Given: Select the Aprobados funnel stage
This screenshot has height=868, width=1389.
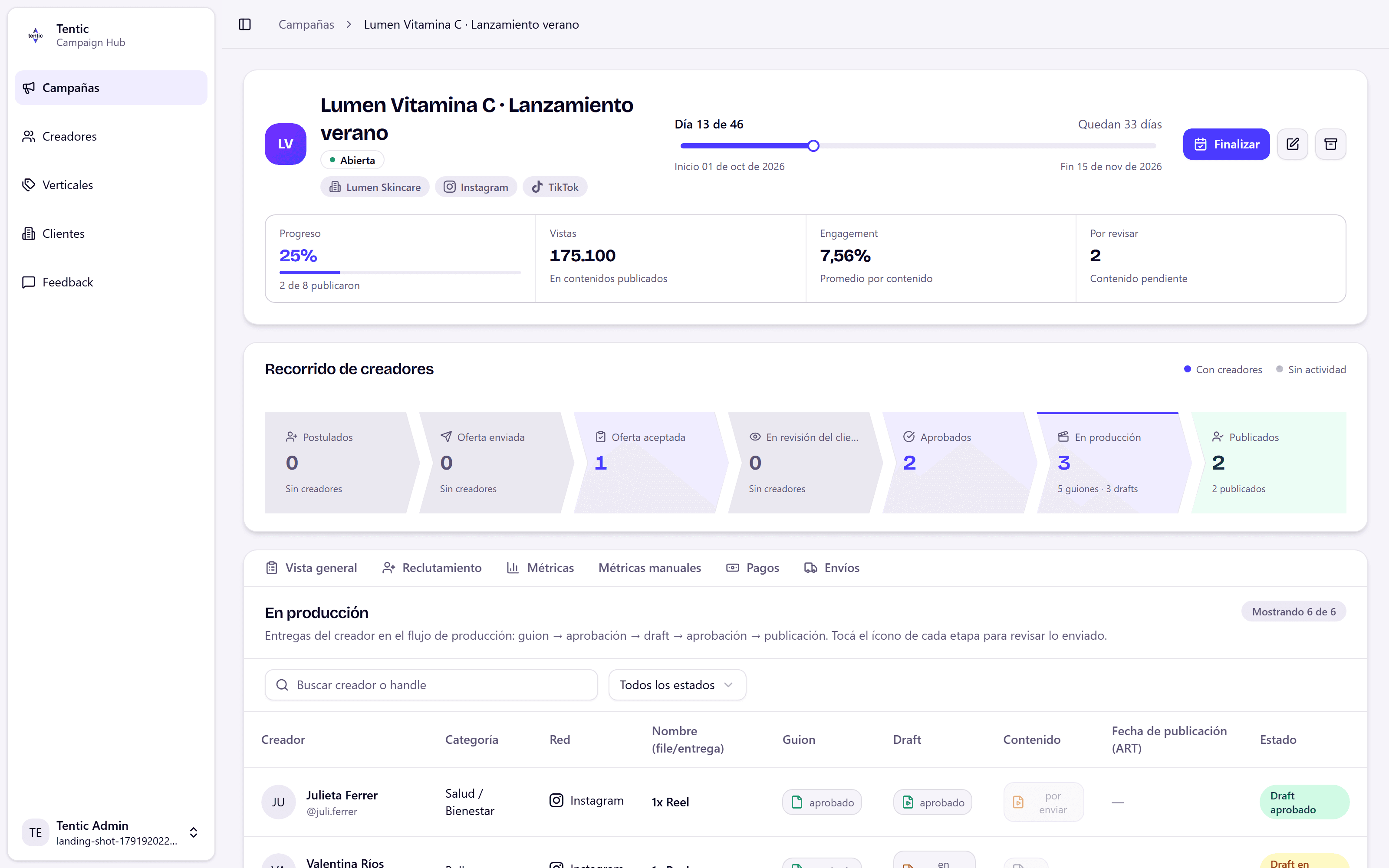Looking at the screenshot, I should [x=959, y=463].
